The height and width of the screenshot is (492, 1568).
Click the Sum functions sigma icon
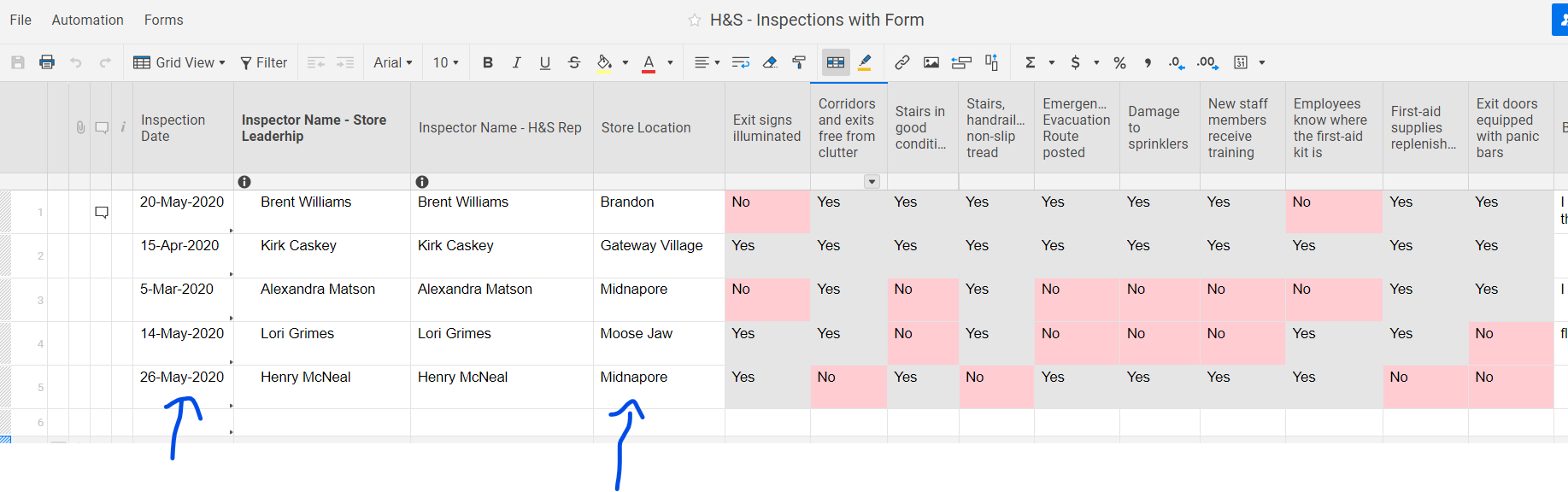pyautogui.click(x=1031, y=62)
